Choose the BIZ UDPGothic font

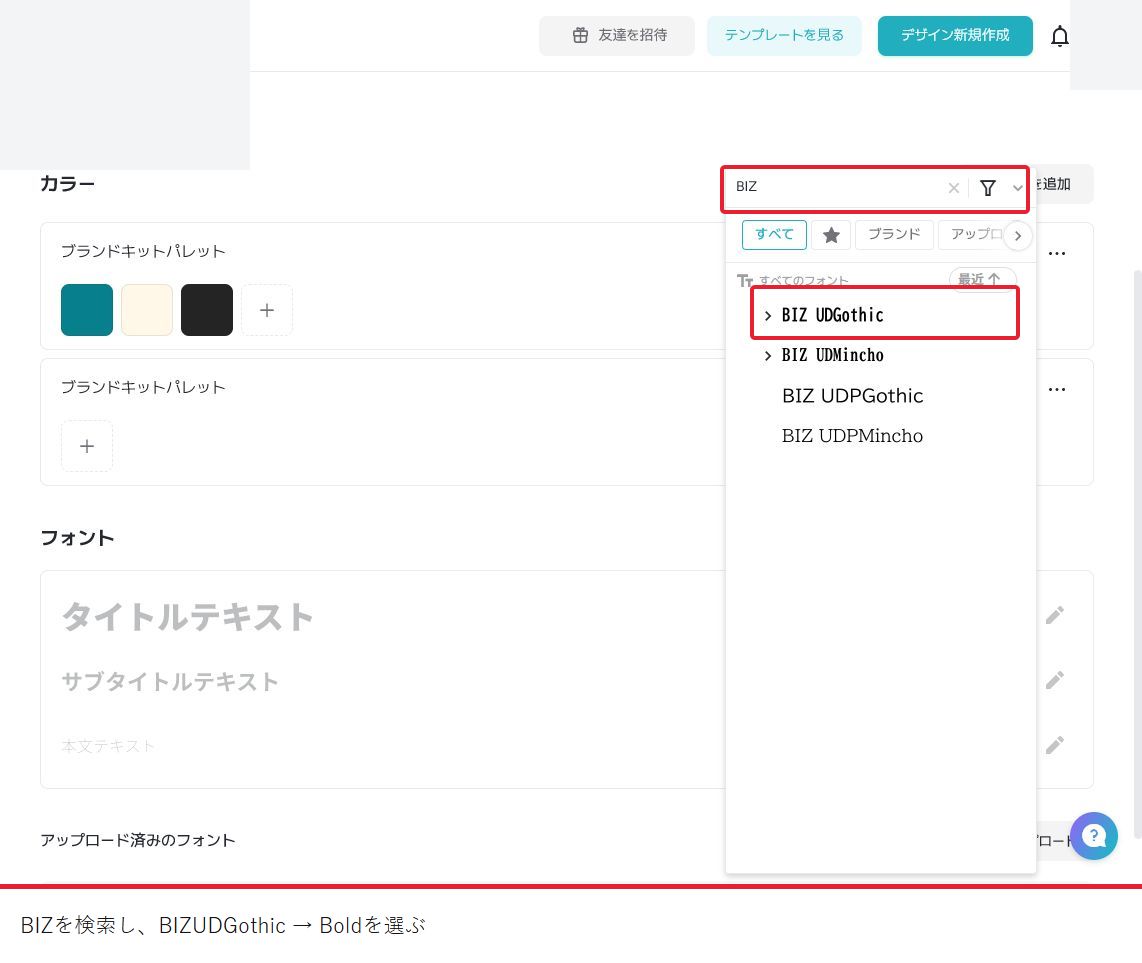pos(852,396)
